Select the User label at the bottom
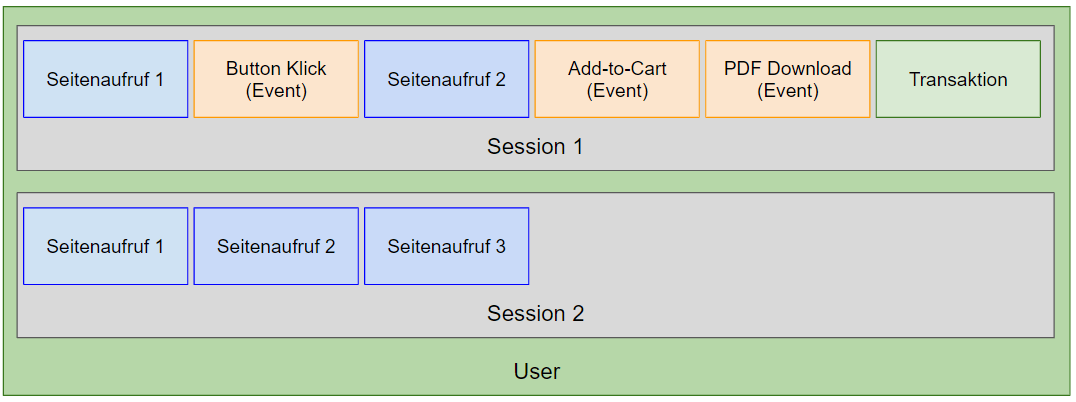Screen dimensions: 1076x402 point(537,372)
